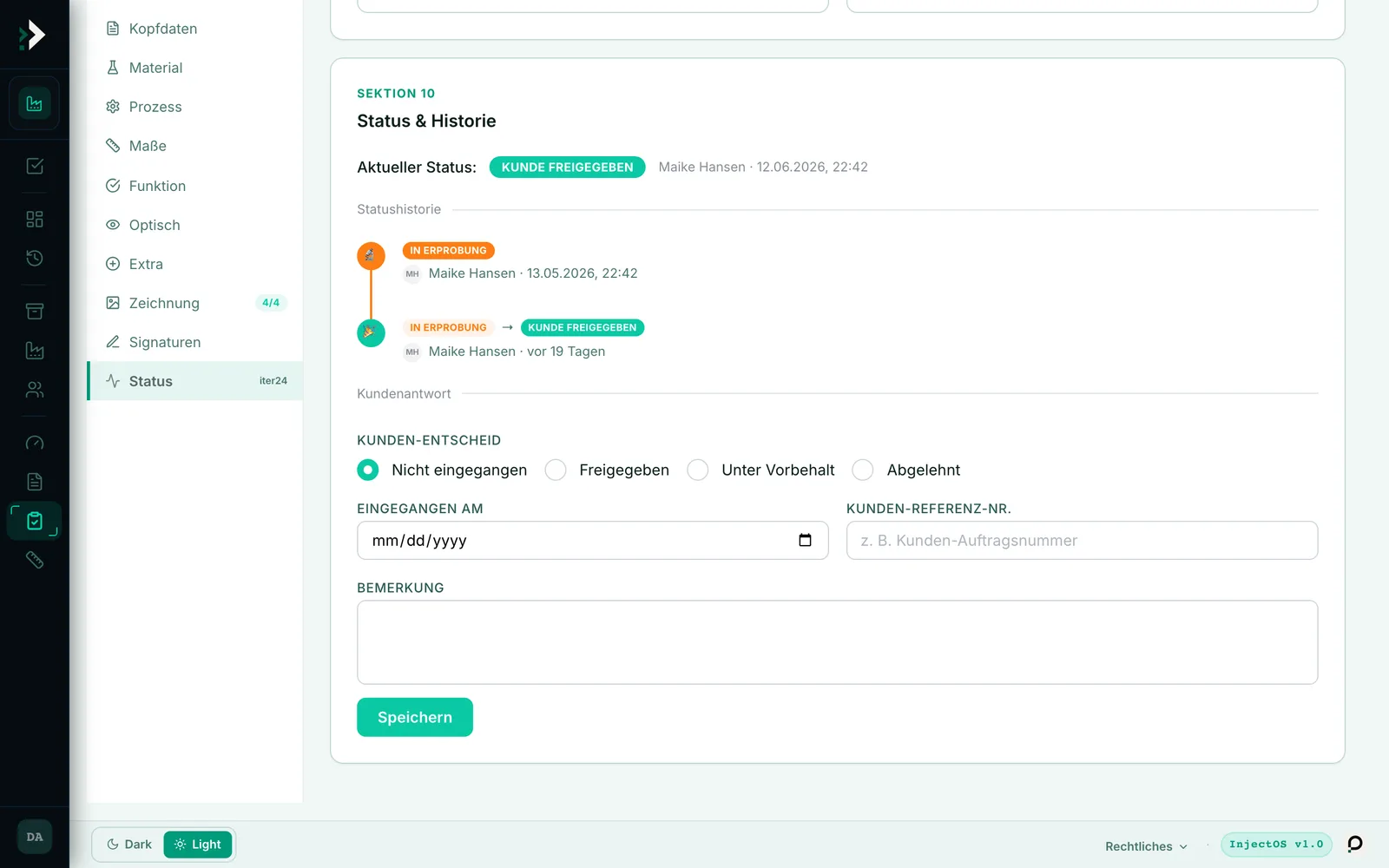Switch to the Light theme
This screenshot has width=1389, height=868.
(x=198, y=845)
